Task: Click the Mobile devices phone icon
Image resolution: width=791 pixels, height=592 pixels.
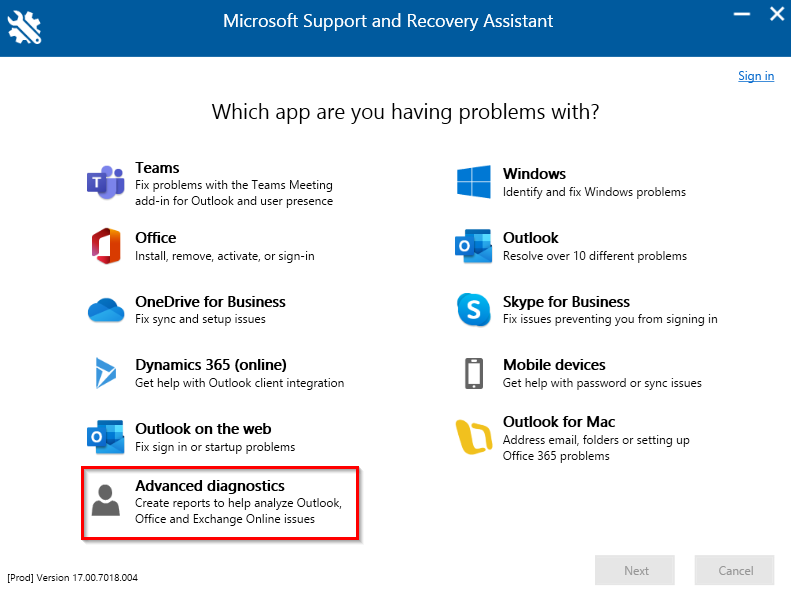Action: pyautogui.click(x=474, y=373)
